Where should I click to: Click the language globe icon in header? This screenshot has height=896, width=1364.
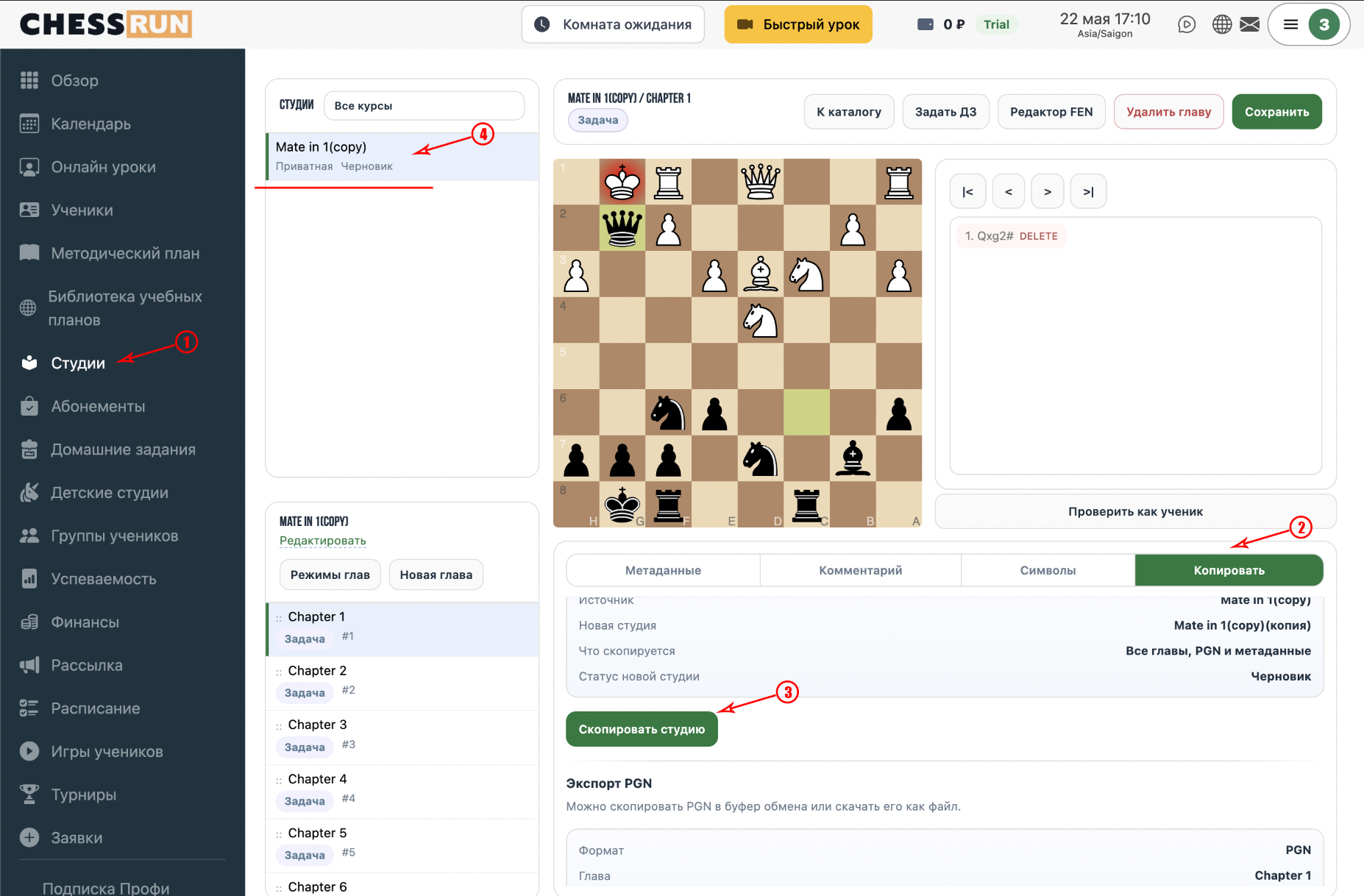point(1222,24)
